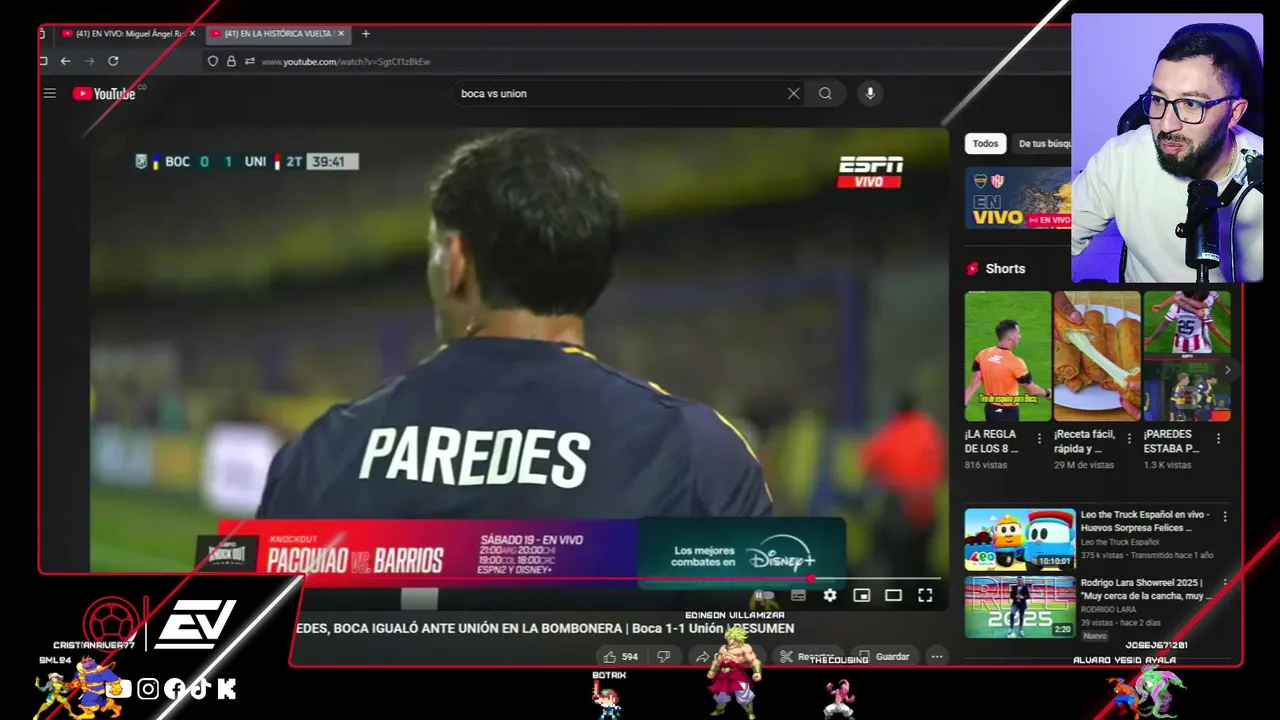
Task: Switch to theater mode
Action: [893, 595]
